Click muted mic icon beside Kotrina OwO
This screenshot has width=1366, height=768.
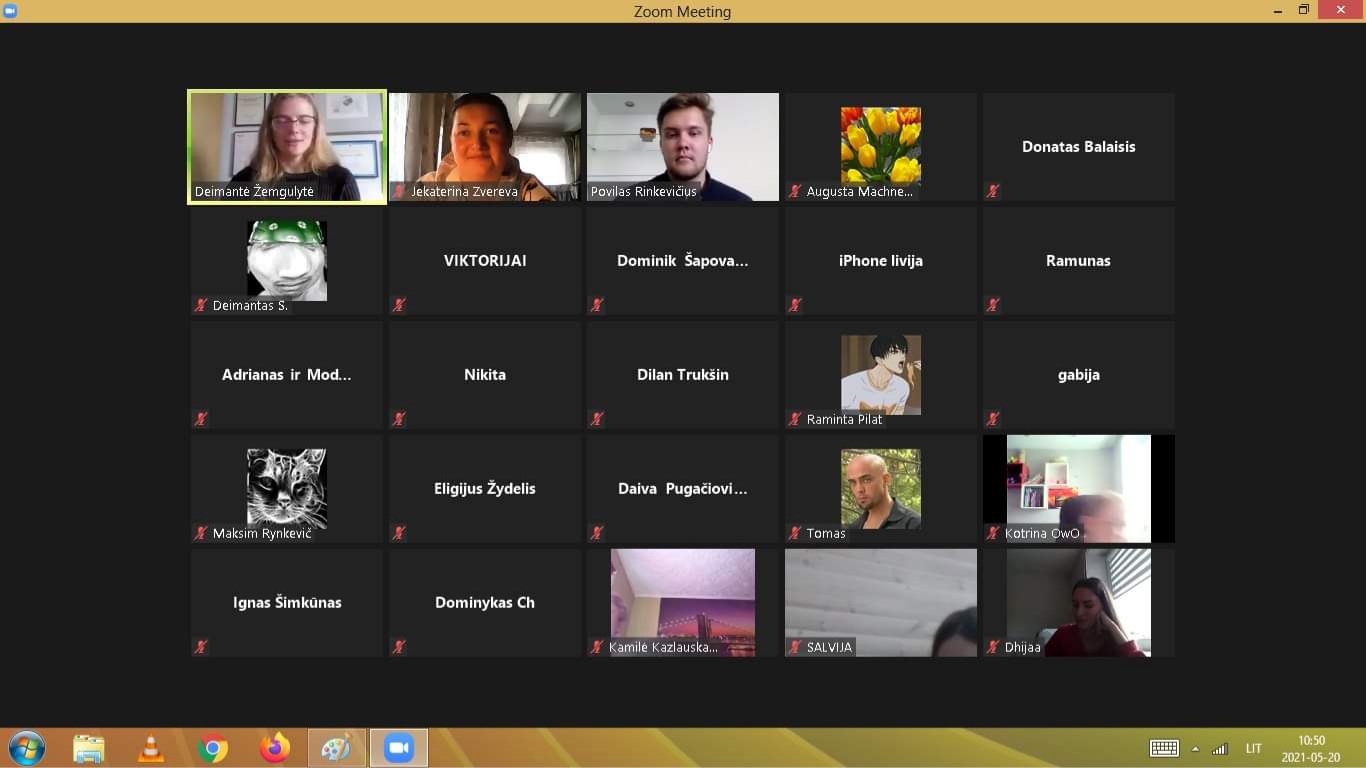[993, 533]
